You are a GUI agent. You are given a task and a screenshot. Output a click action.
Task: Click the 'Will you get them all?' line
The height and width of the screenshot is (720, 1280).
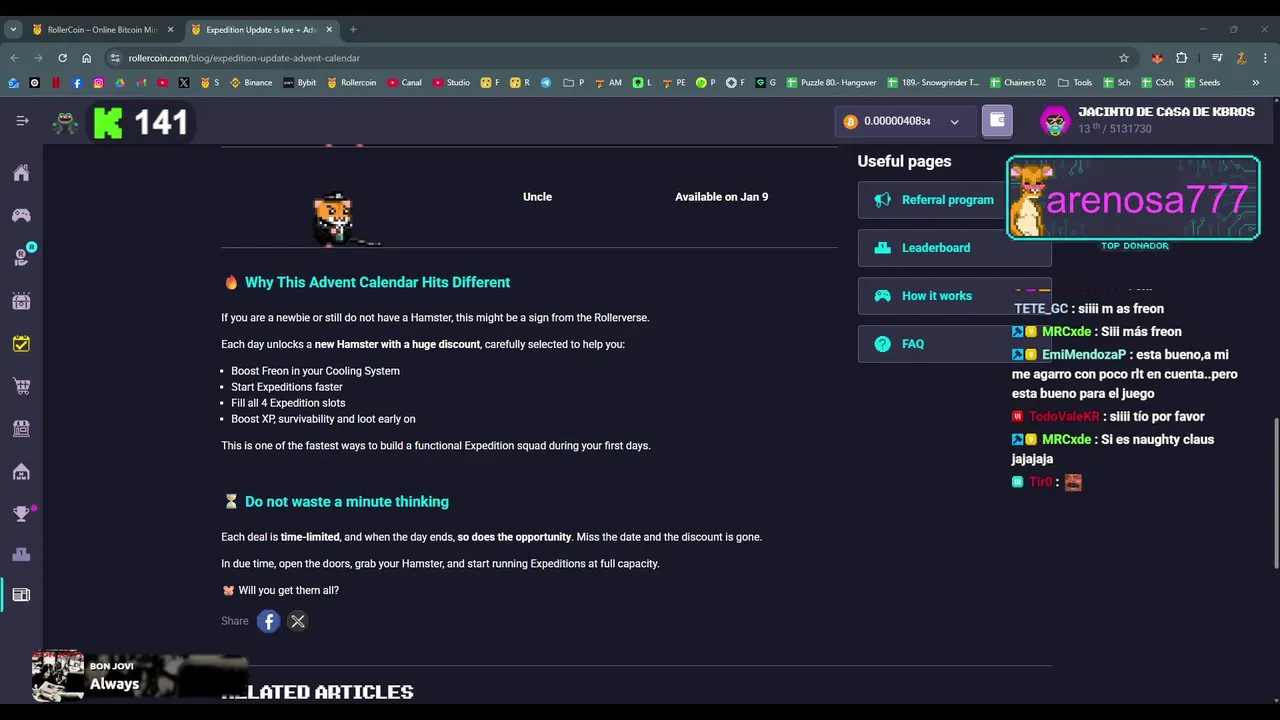click(288, 590)
